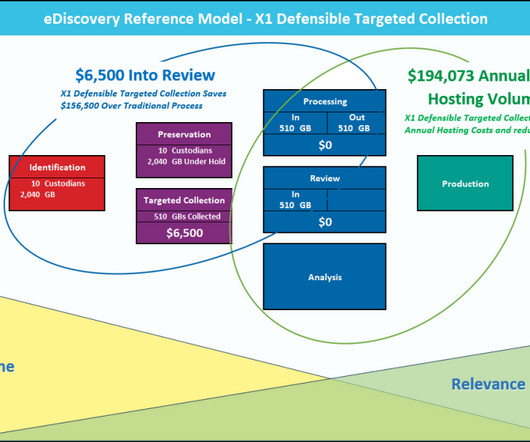530x442 pixels.
Task: Select the Review box header
Action: click(x=324, y=178)
